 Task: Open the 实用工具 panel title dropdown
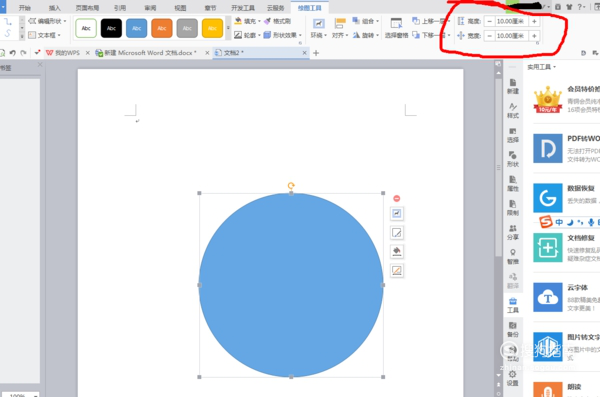[541, 67]
